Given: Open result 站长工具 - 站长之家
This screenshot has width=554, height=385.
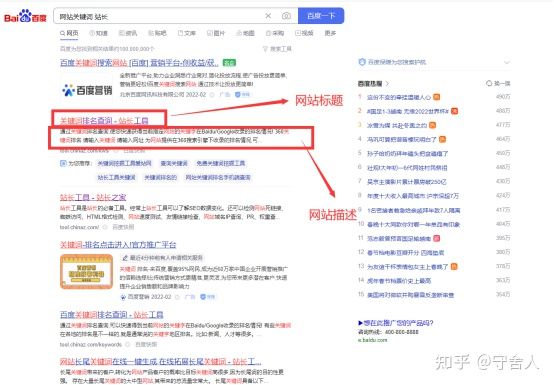Looking at the screenshot, I should tap(93, 197).
